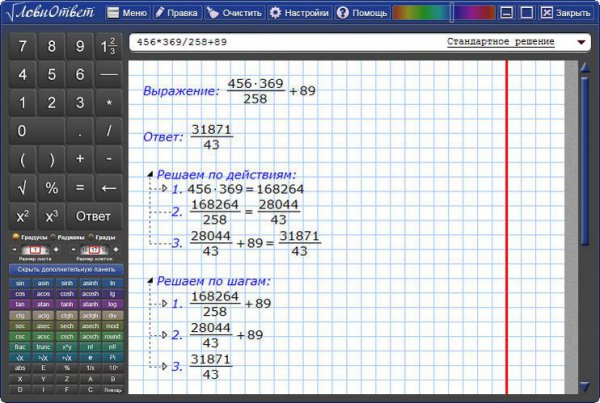Click the ЛовиОтвет logo
The height and width of the screenshot is (403, 600).
[51, 12]
